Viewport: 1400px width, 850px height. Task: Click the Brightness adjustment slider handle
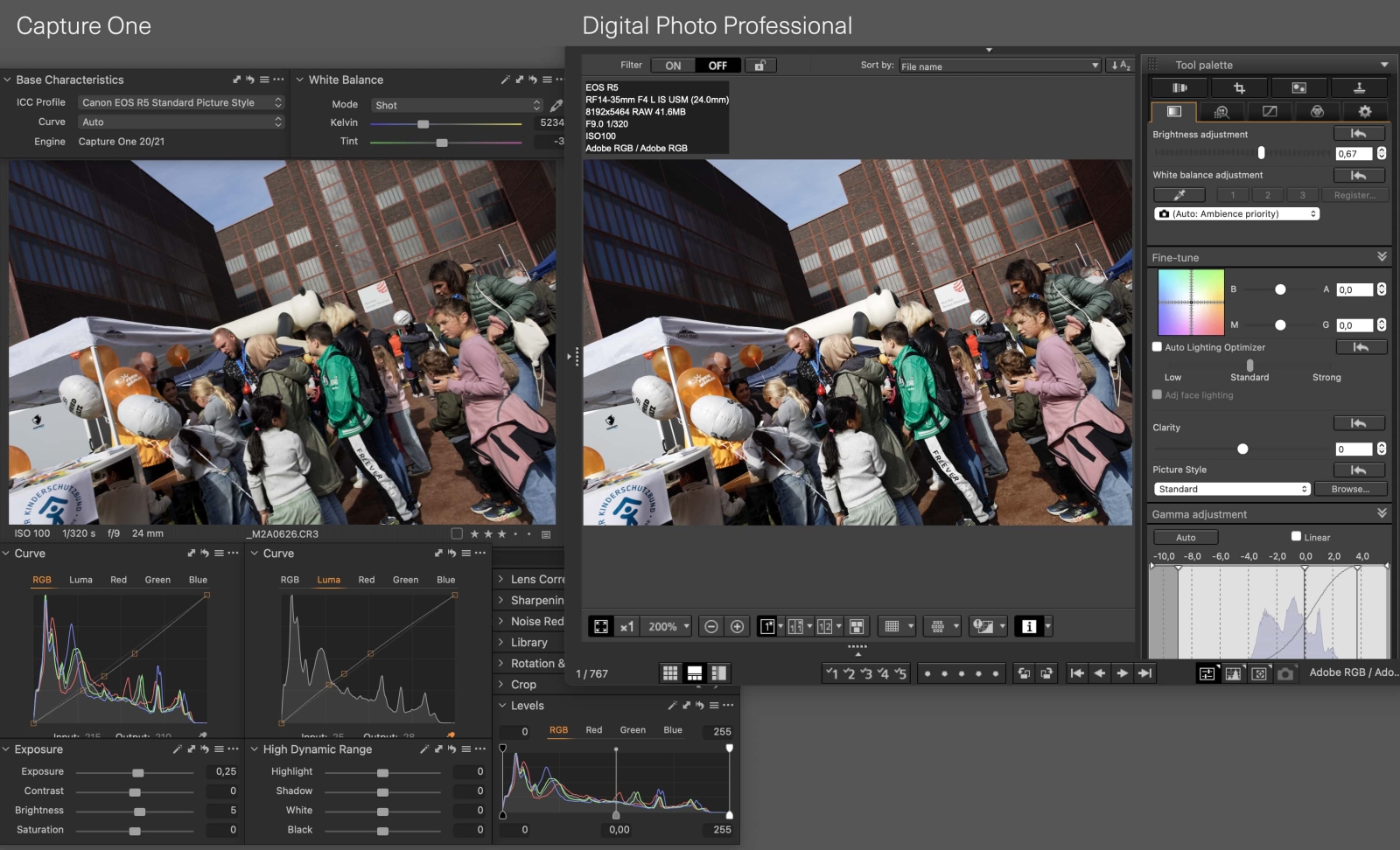tap(1261, 153)
